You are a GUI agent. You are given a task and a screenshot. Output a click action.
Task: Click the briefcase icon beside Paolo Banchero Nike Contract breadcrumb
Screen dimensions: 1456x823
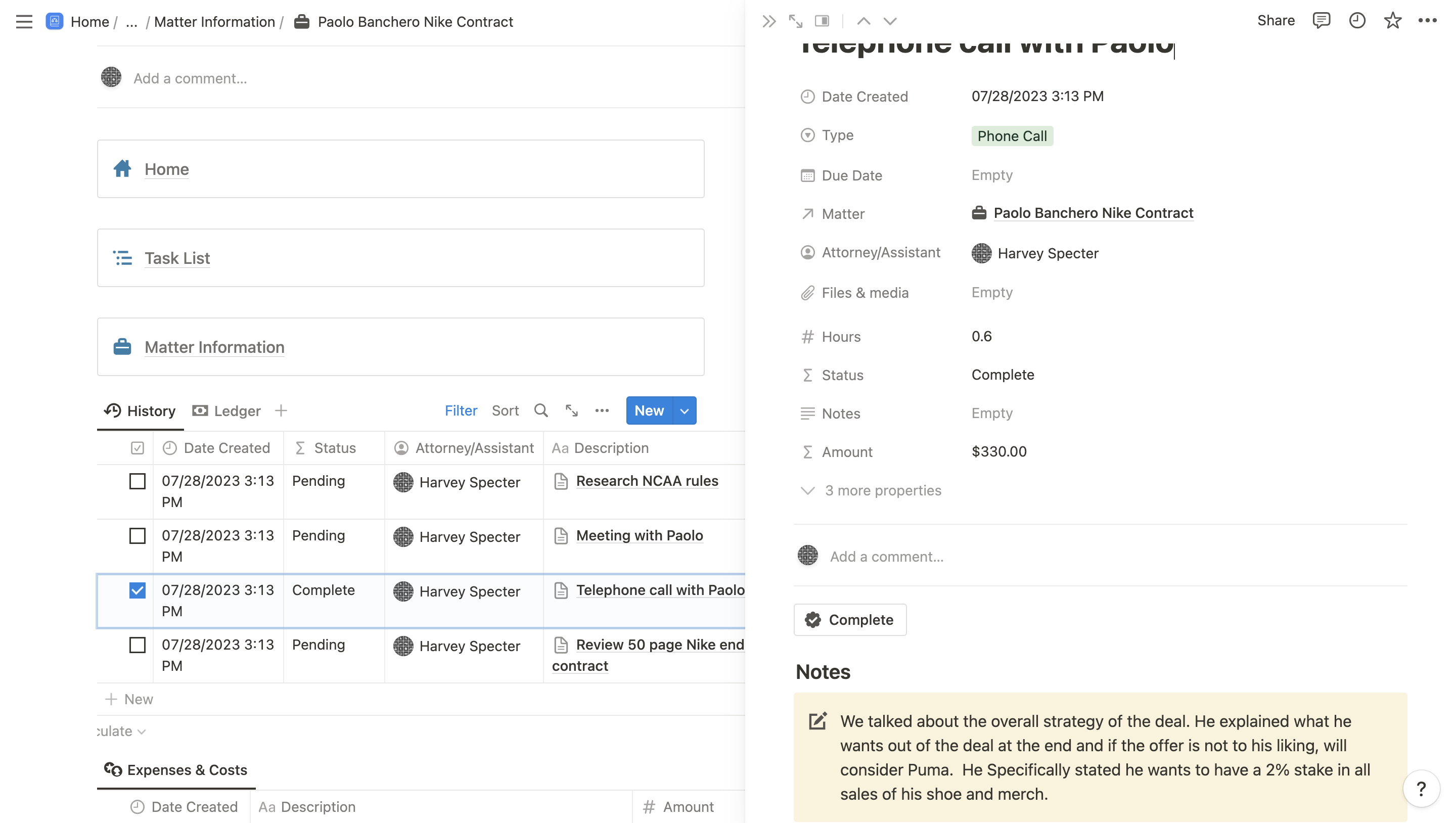coord(302,21)
